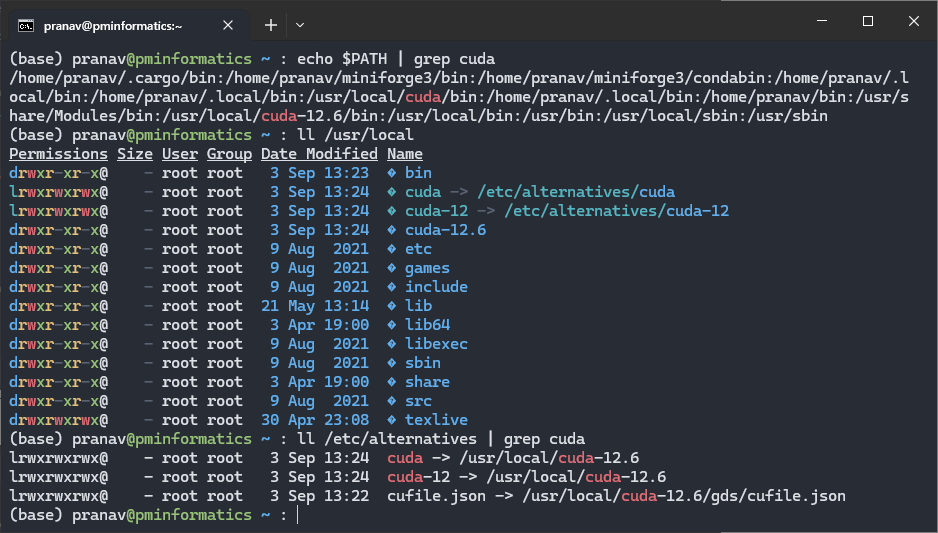Click the Group column header
Screen dimensions: 938x533
point(229,154)
